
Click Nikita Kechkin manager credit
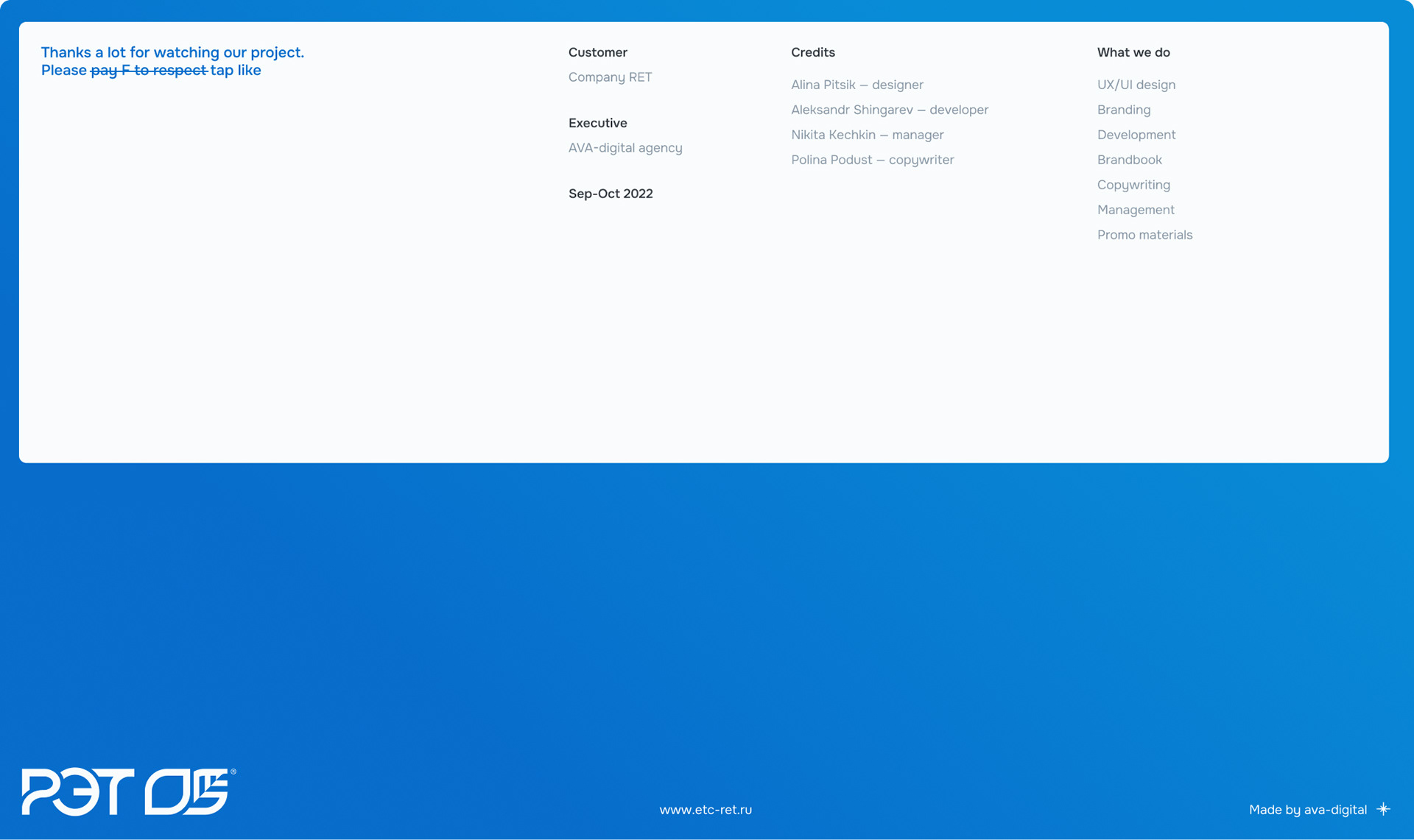[x=867, y=135]
